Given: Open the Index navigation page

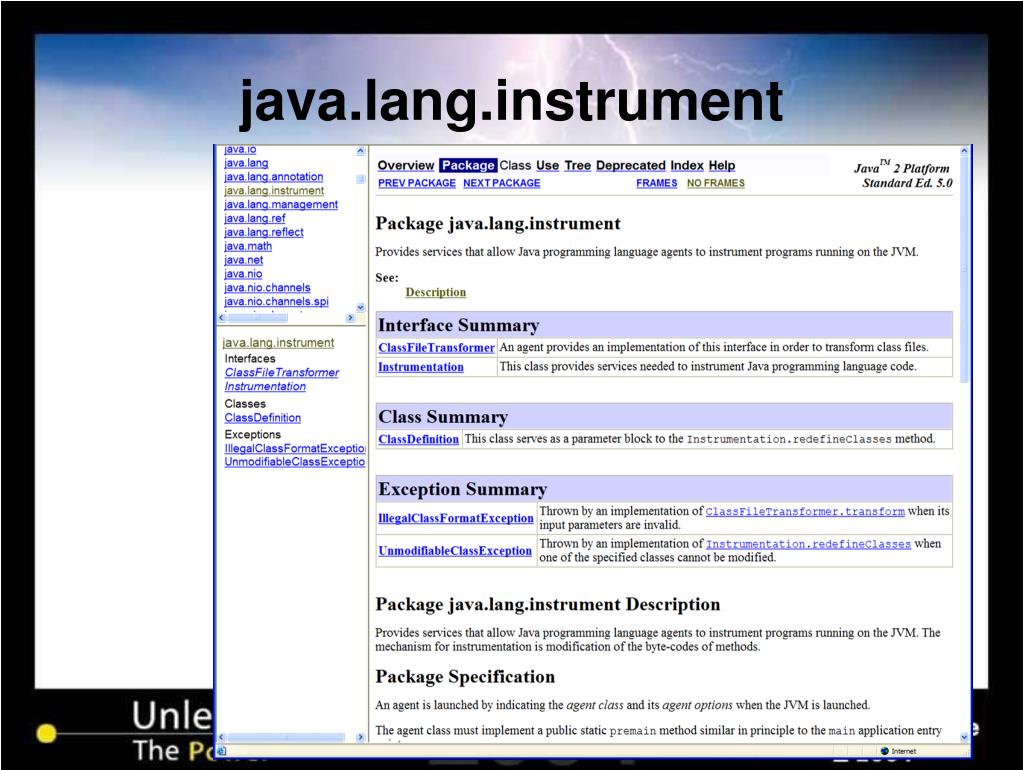Looking at the screenshot, I should (x=688, y=165).
